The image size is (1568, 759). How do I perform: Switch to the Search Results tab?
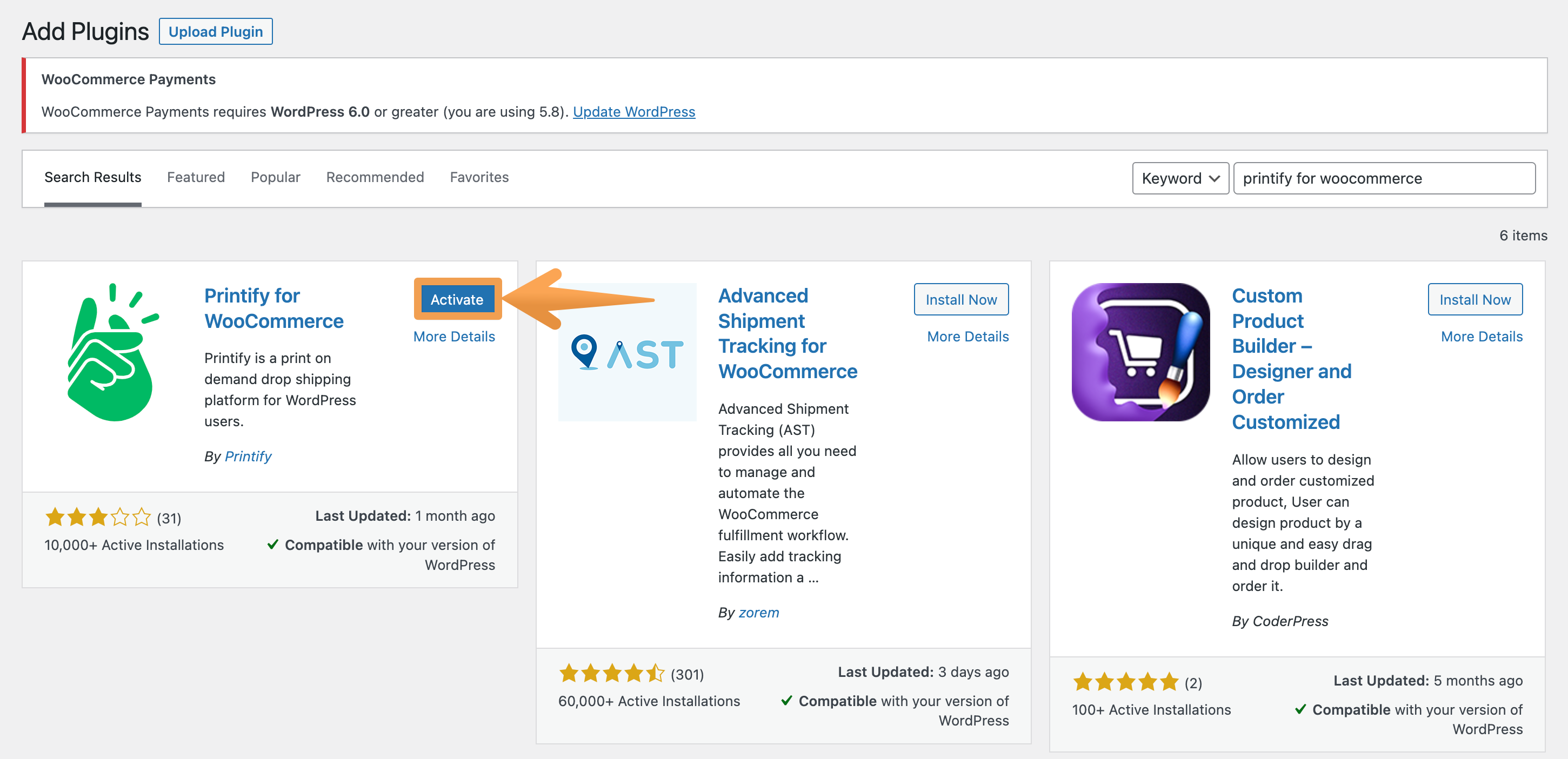[92, 177]
